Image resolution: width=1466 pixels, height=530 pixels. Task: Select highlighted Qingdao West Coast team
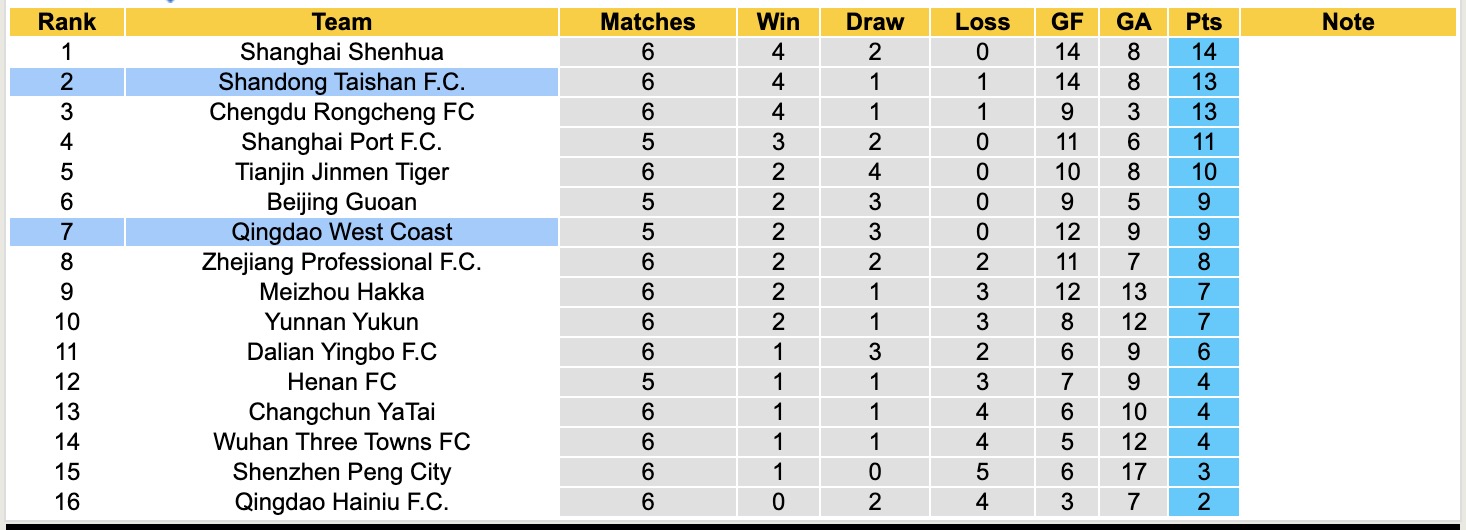pyautogui.click(x=341, y=232)
